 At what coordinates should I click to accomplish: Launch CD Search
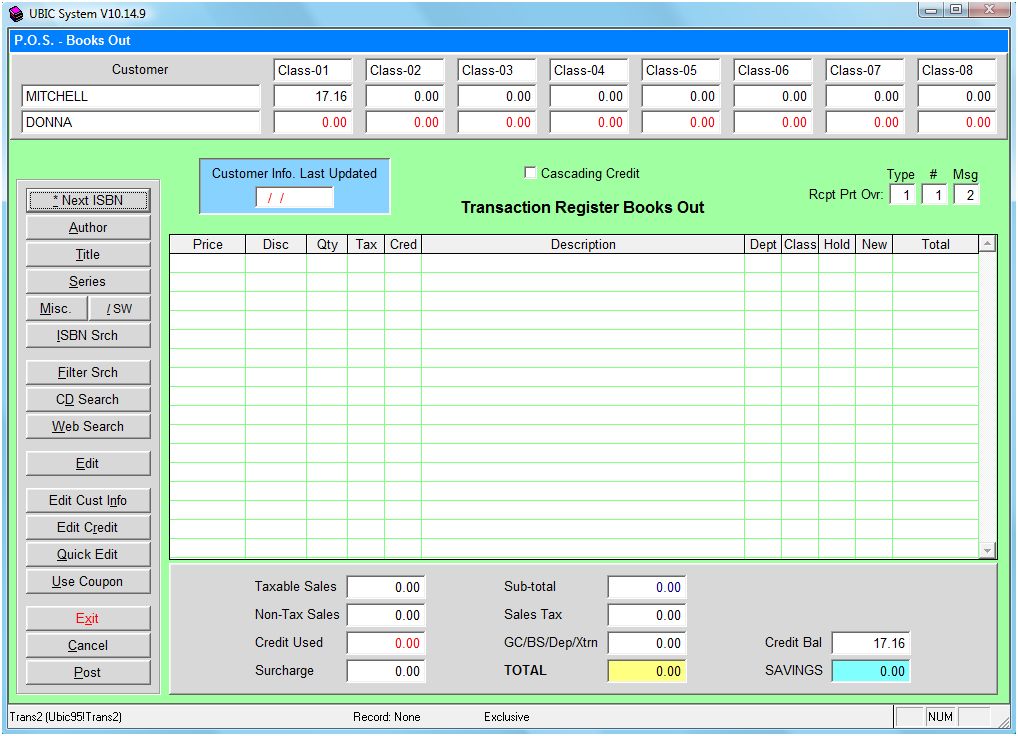click(x=88, y=399)
